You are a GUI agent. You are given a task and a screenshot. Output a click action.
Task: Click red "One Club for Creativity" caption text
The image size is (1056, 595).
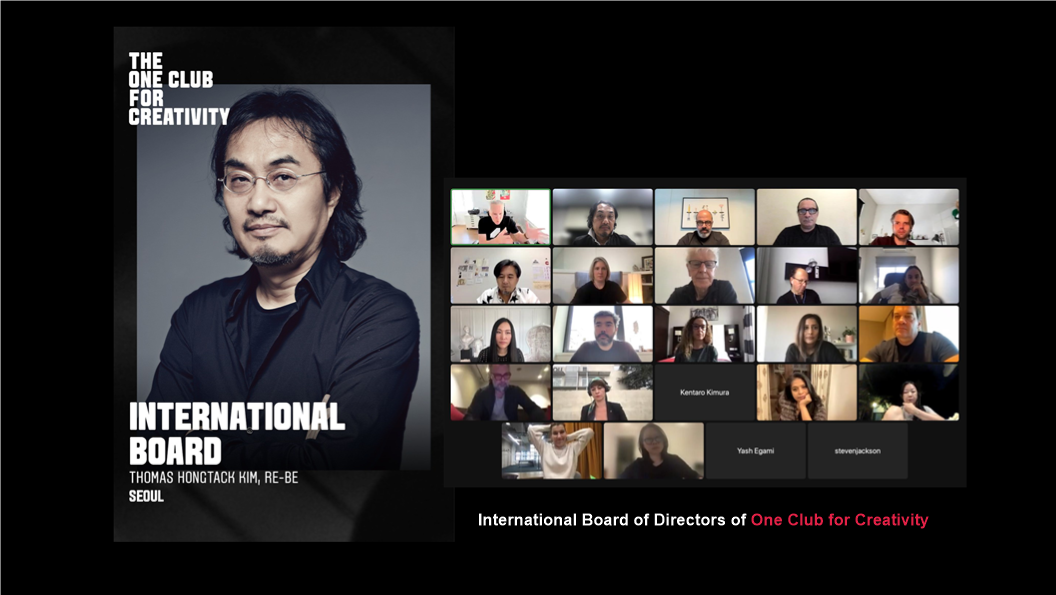(x=839, y=520)
